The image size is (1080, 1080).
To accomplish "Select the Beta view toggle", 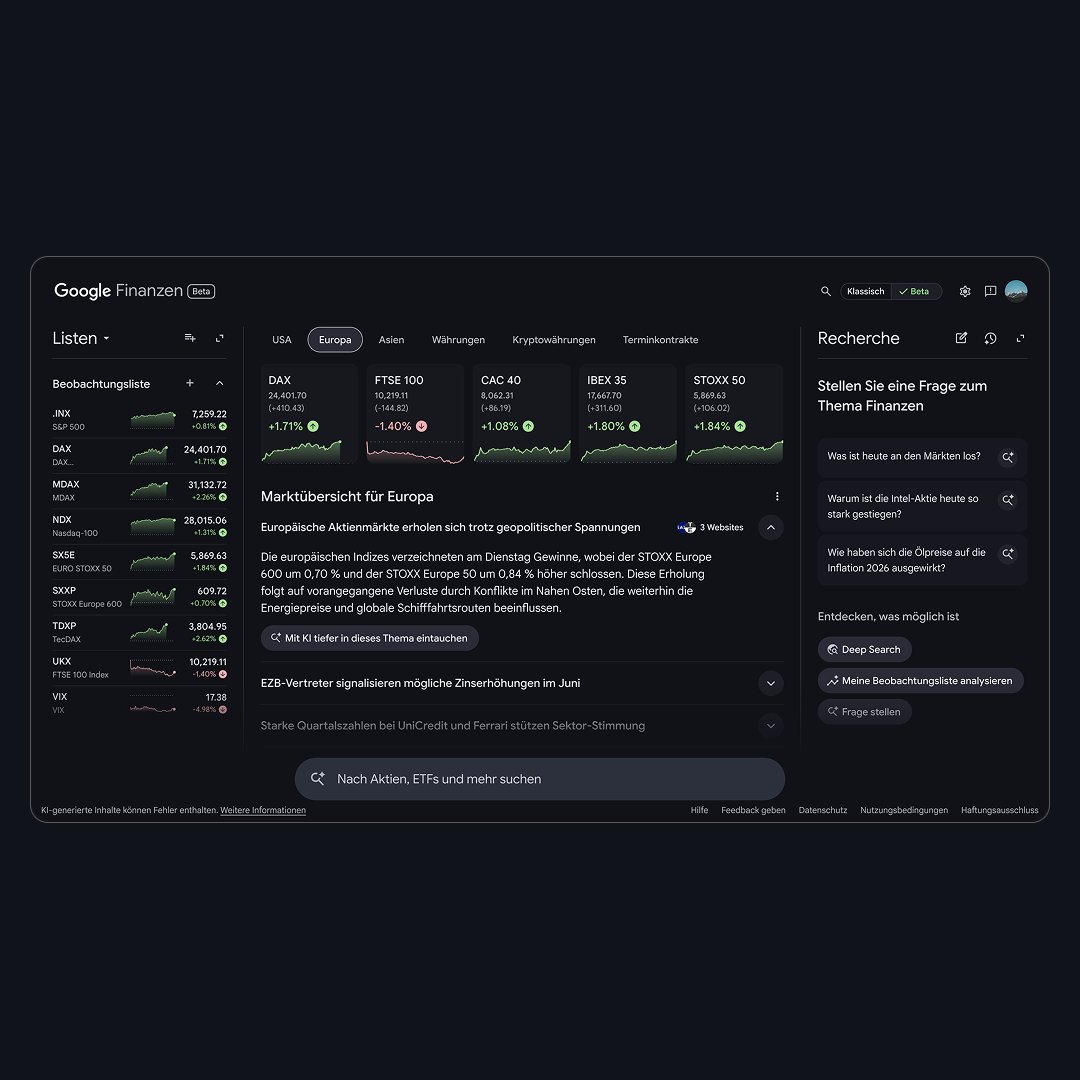I will pyautogui.click(x=915, y=291).
